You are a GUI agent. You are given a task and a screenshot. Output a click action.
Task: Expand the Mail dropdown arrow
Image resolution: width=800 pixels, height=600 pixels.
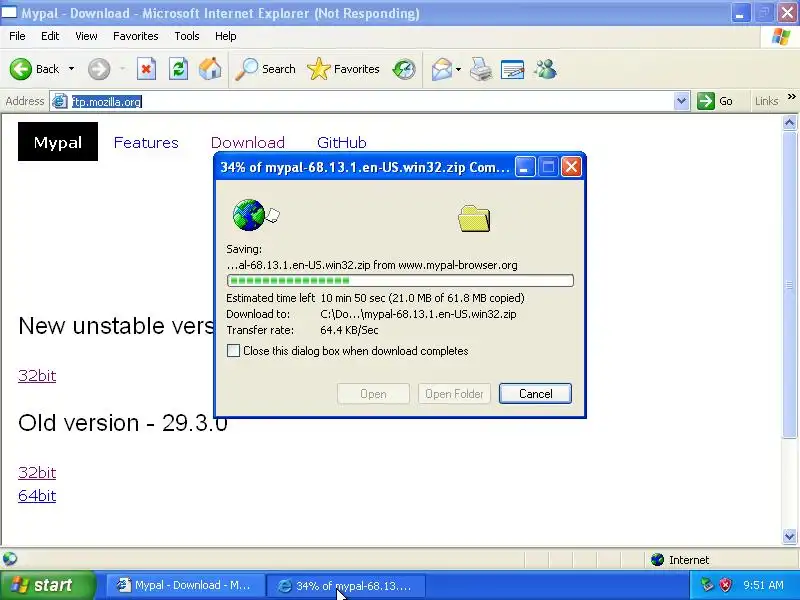458,69
